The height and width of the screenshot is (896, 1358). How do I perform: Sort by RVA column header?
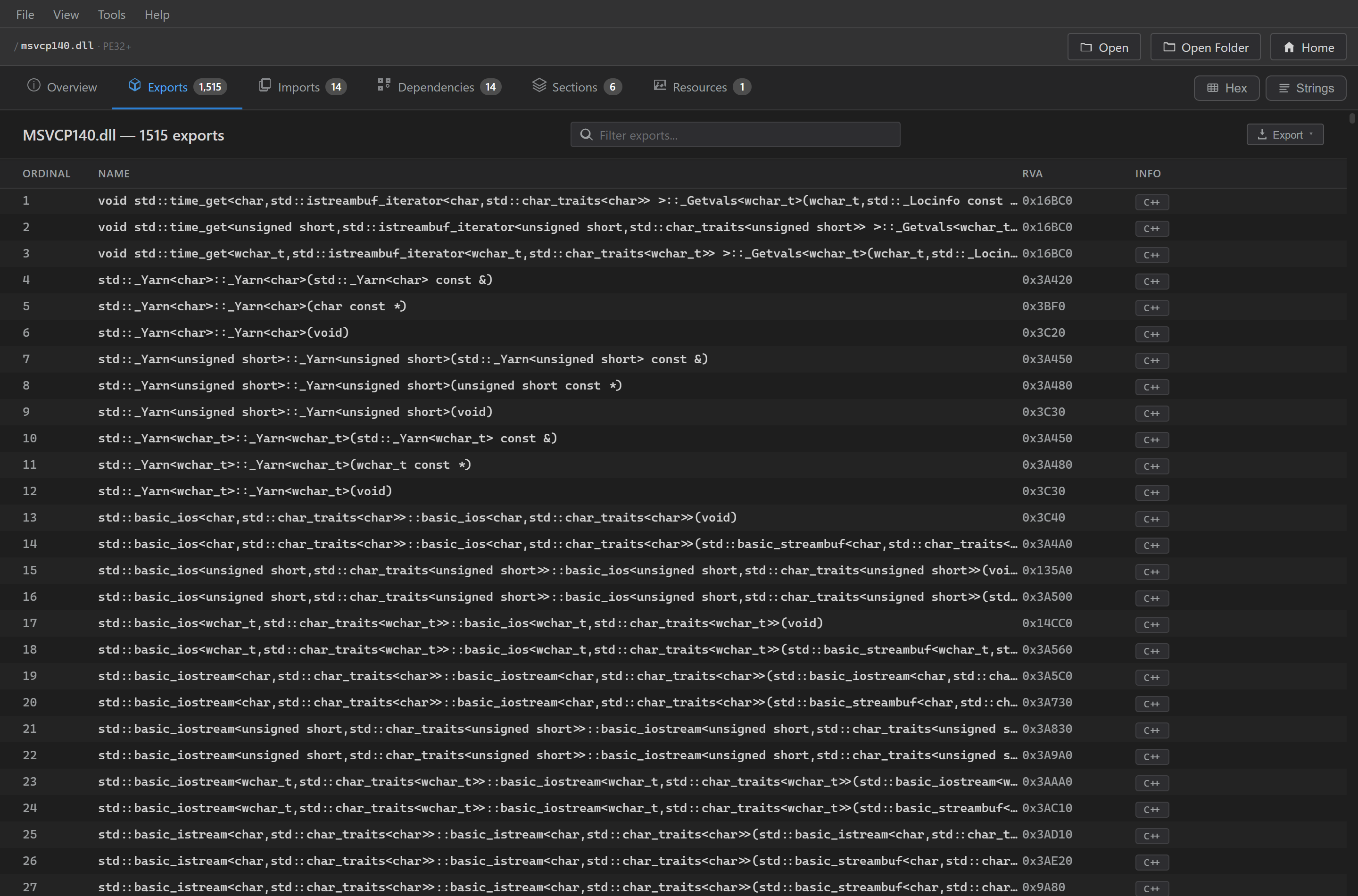click(x=1032, y=174)
